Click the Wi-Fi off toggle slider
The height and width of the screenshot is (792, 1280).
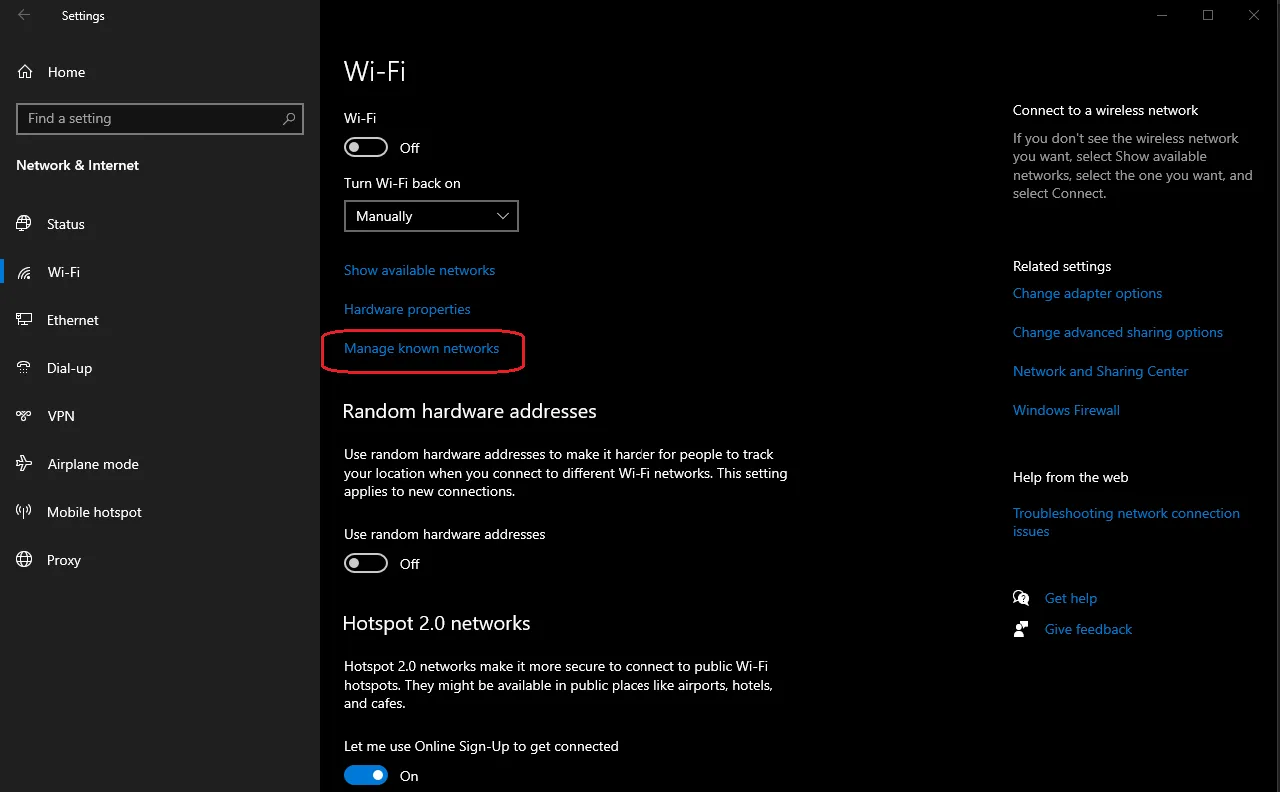[x=366, y=147]
